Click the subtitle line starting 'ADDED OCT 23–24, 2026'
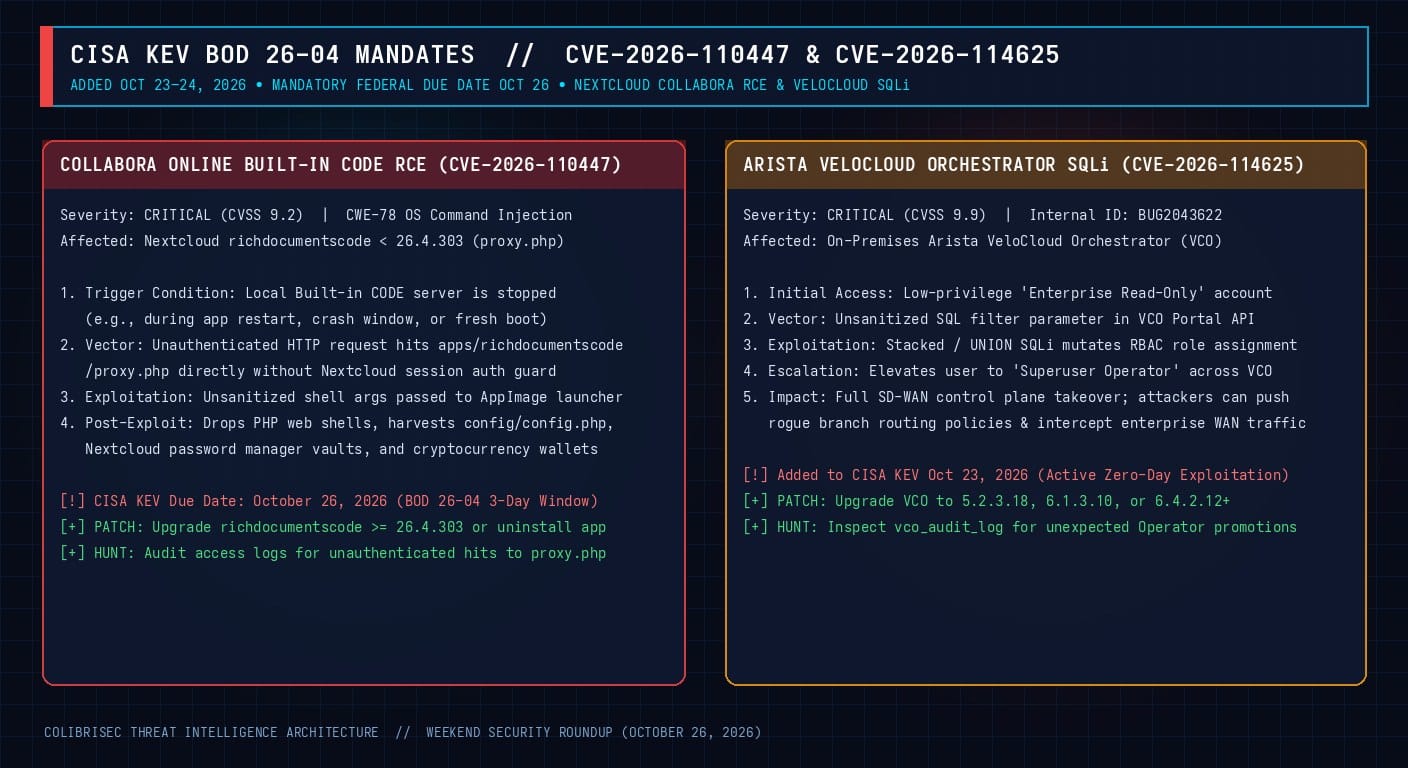The width and height of the screenshot is (1408, 768). point(490,85)
